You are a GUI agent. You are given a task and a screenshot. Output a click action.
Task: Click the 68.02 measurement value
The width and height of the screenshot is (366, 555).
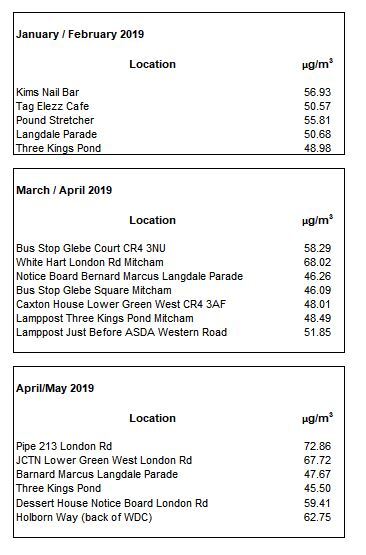318,262
